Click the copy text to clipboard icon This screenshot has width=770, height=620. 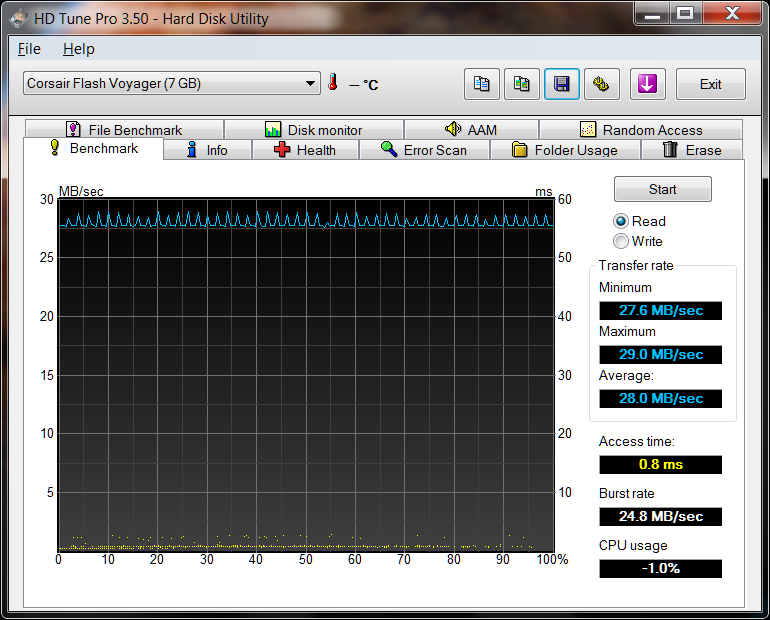point(482,84)
